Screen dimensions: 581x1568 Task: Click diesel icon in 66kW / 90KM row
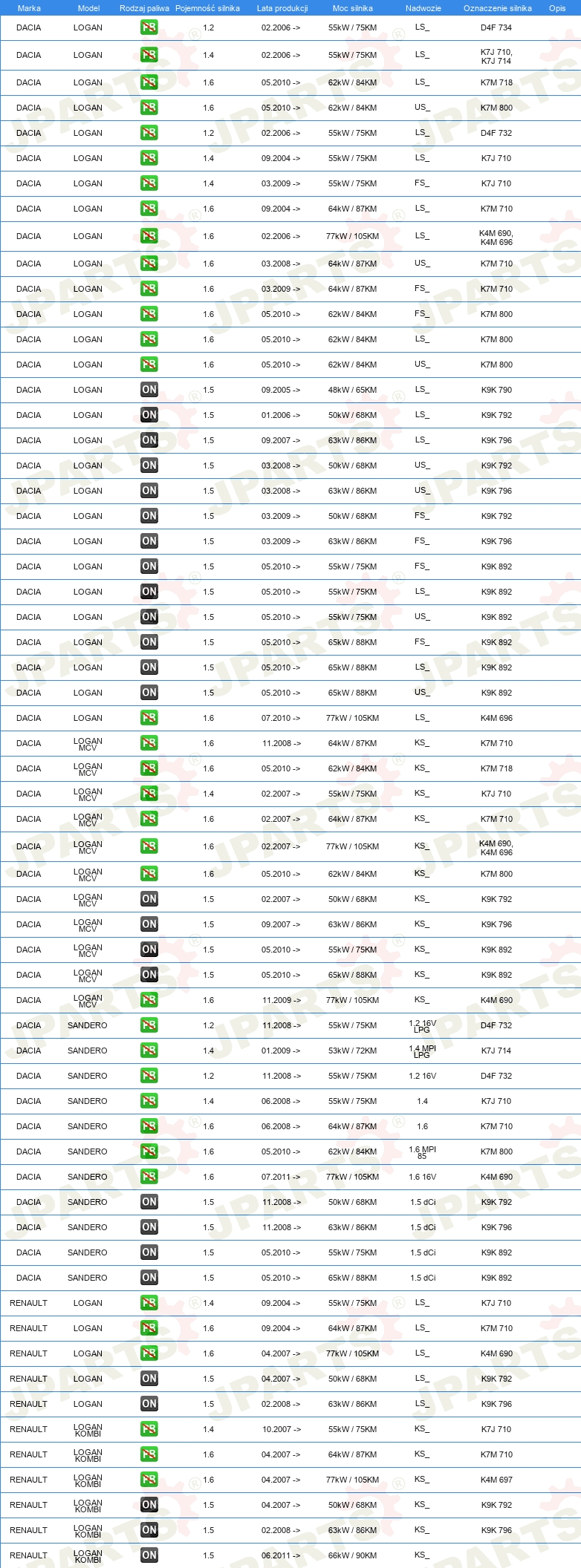point(149,1555)
